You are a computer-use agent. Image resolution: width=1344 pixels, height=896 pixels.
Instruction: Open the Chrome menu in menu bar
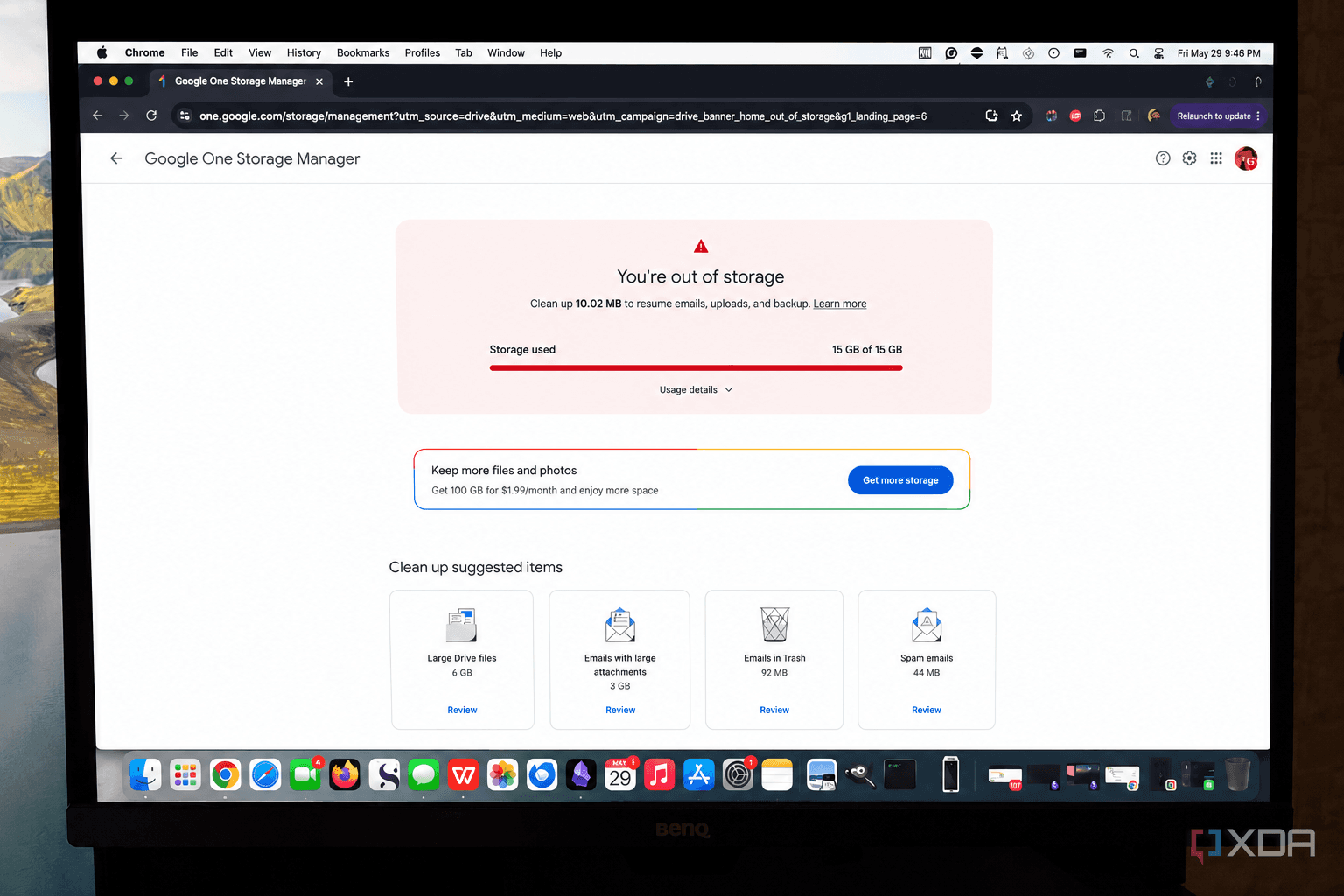[x=144, y=52]
